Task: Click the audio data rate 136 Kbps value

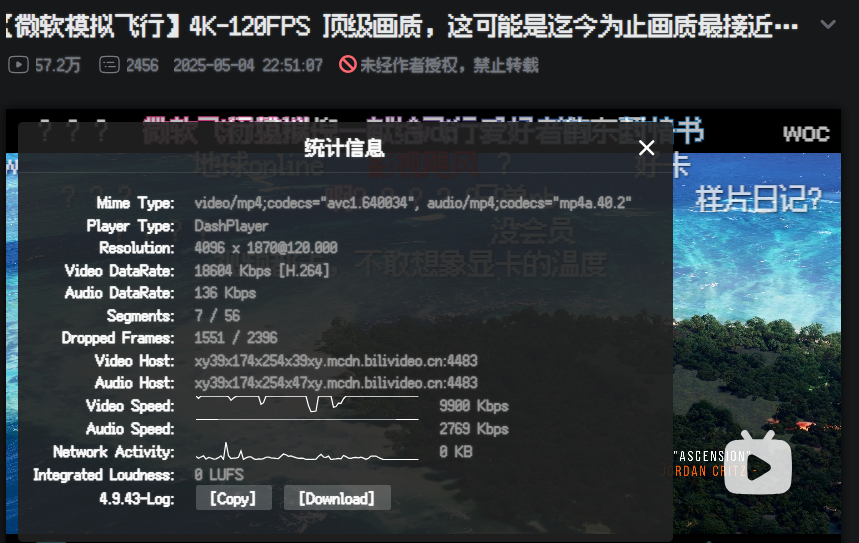Action: coord(225,293)
